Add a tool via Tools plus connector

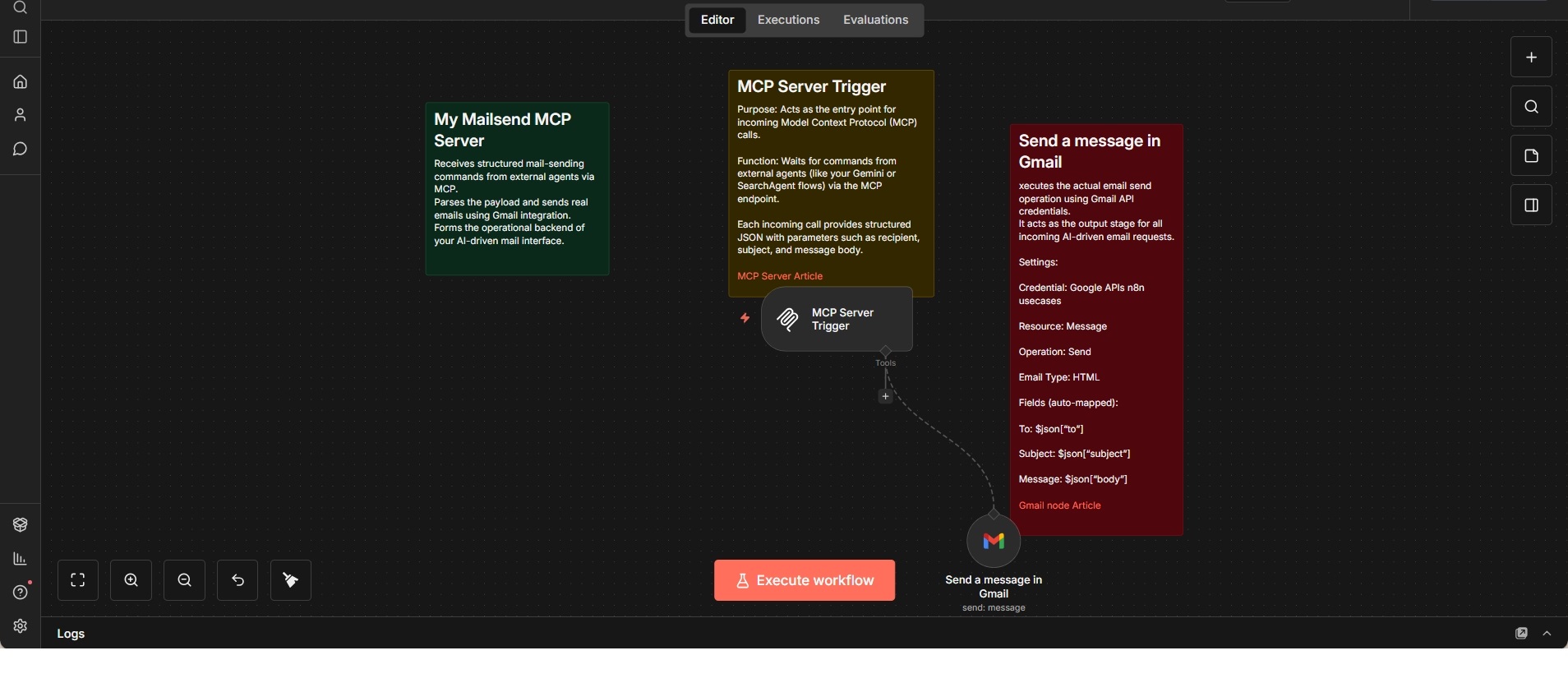pyautogui.click(x=885, y=397)
